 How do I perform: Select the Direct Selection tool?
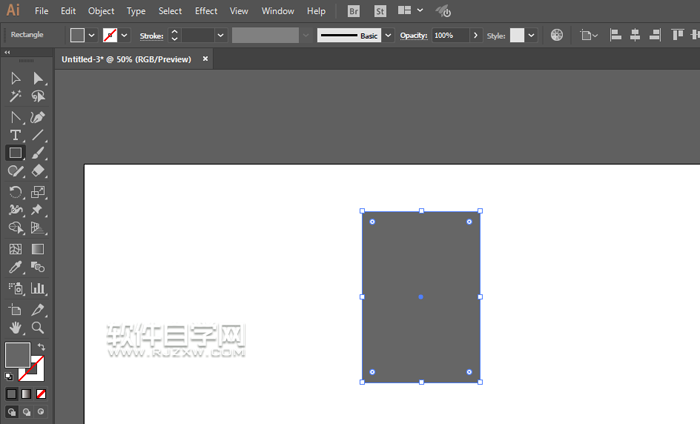[38, 78]
